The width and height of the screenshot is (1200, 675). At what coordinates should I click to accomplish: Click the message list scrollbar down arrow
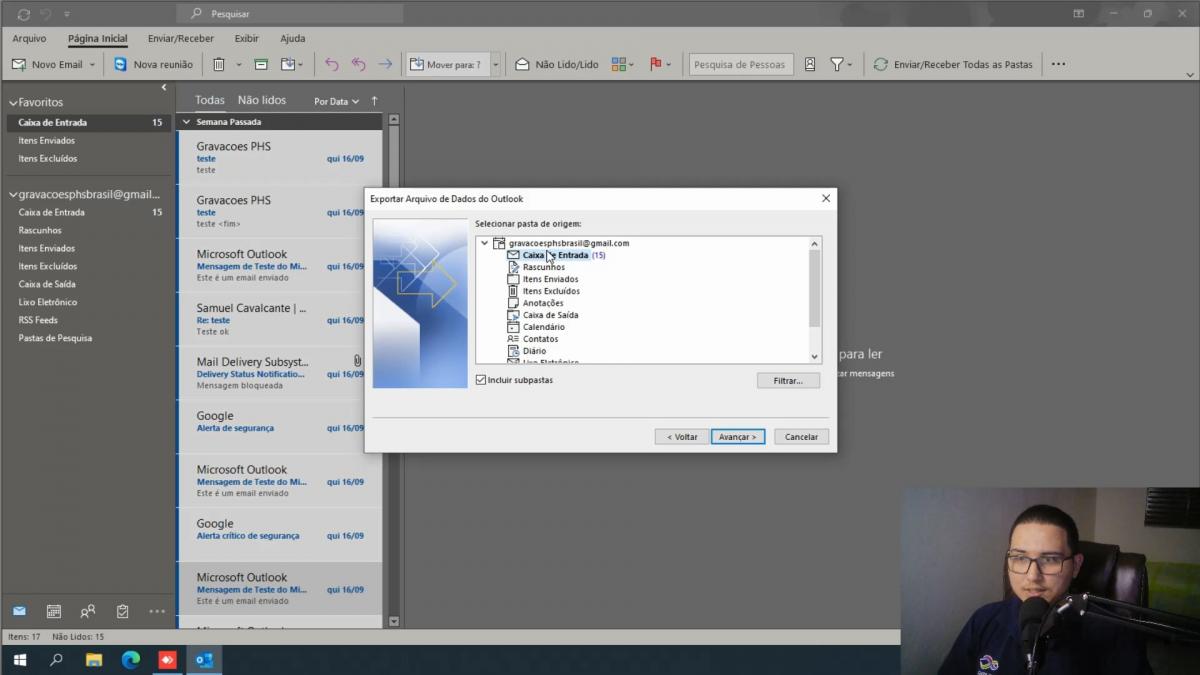(x=393, y=621)
